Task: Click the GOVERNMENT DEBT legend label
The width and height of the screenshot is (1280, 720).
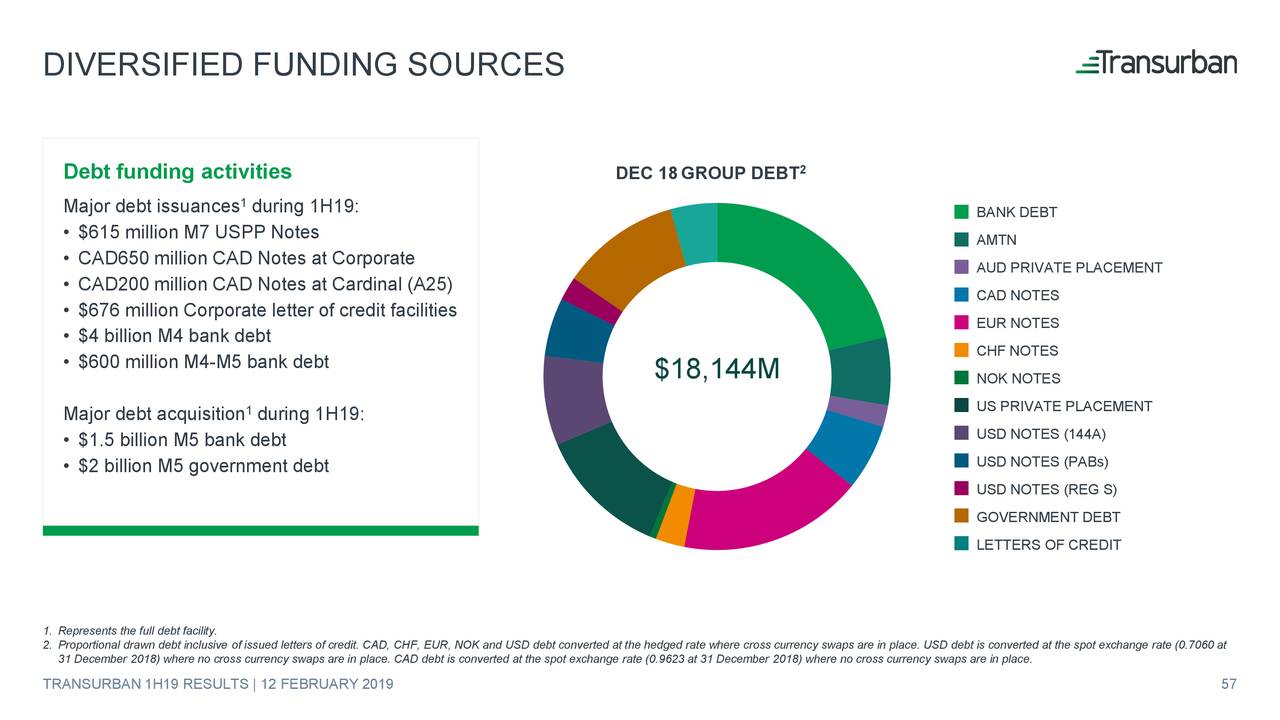Action: (x=1048, y=517)
